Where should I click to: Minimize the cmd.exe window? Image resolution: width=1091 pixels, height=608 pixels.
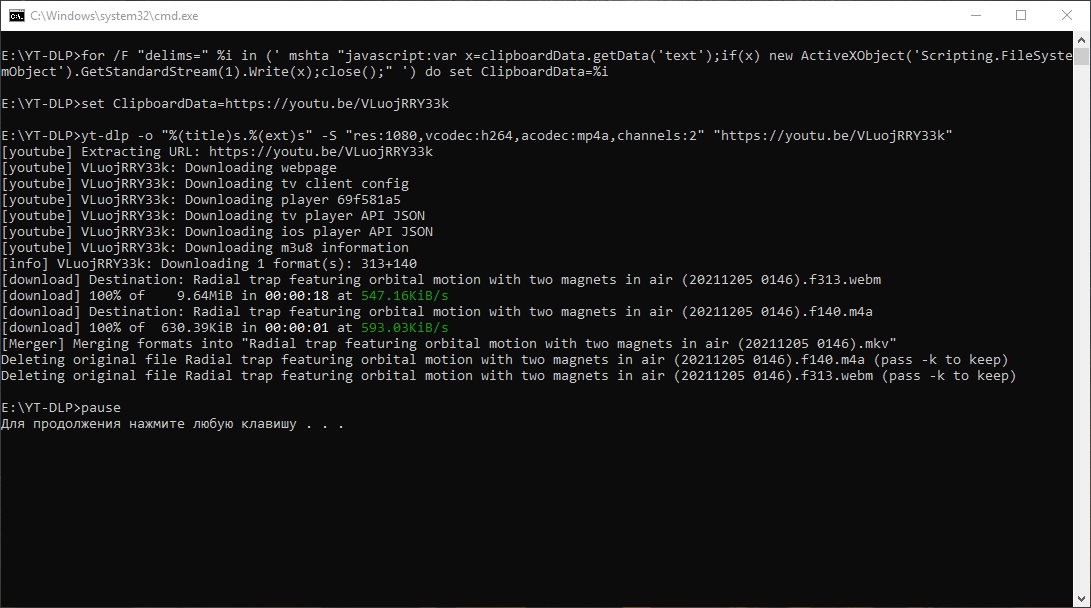pyautogui.click(x=975, y=15)
